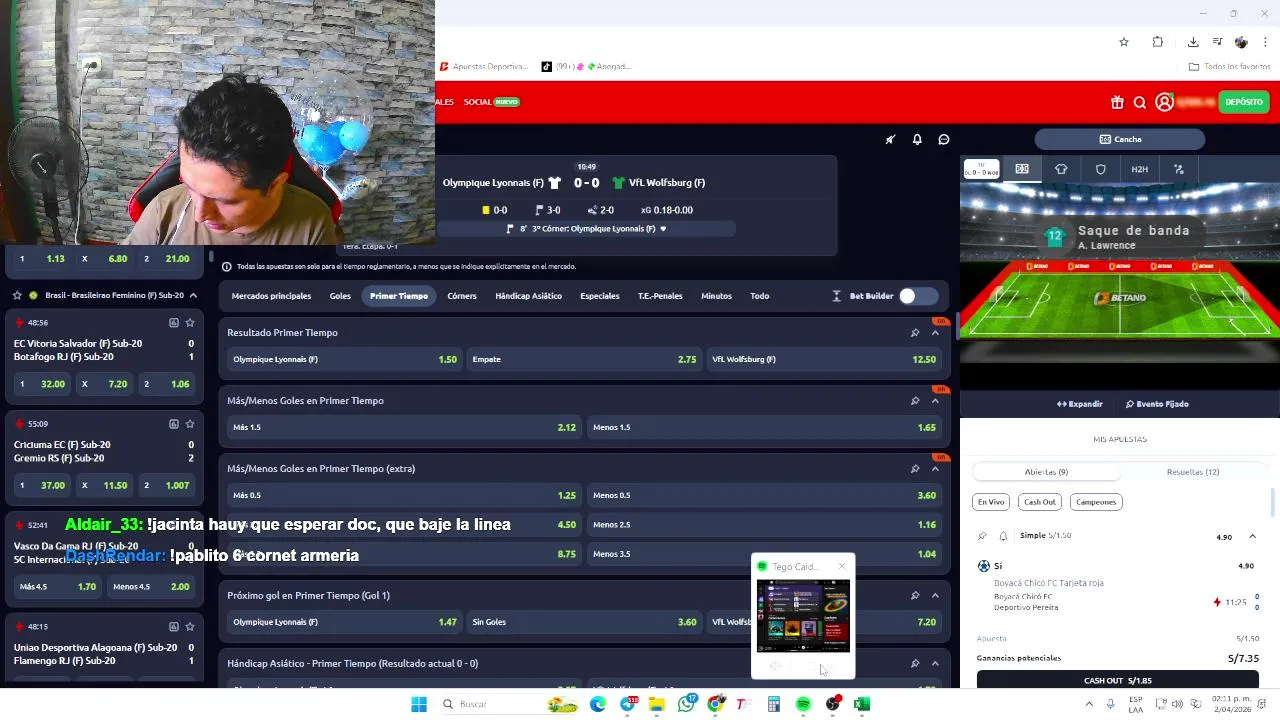Open browser extensions puzzle icon
The height and width of the screenshot is (720, 1280).
click(x=1158, y=42)
